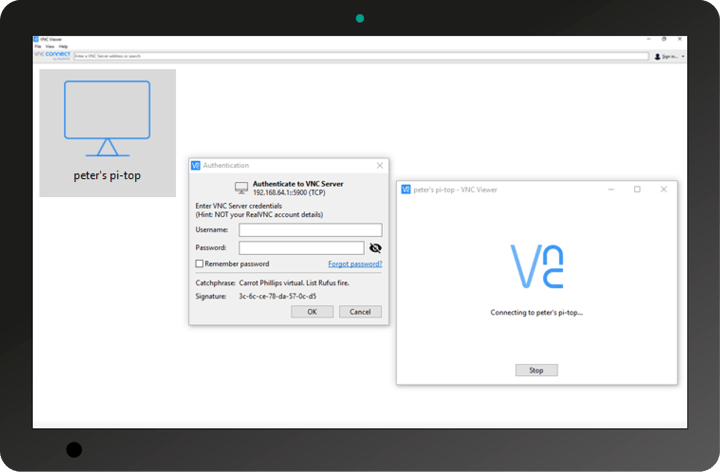This screenshot has height=472, width=720.
Task: Click the 'Hint: NOT your RealVNC account details' text
Action: (259, 214)
